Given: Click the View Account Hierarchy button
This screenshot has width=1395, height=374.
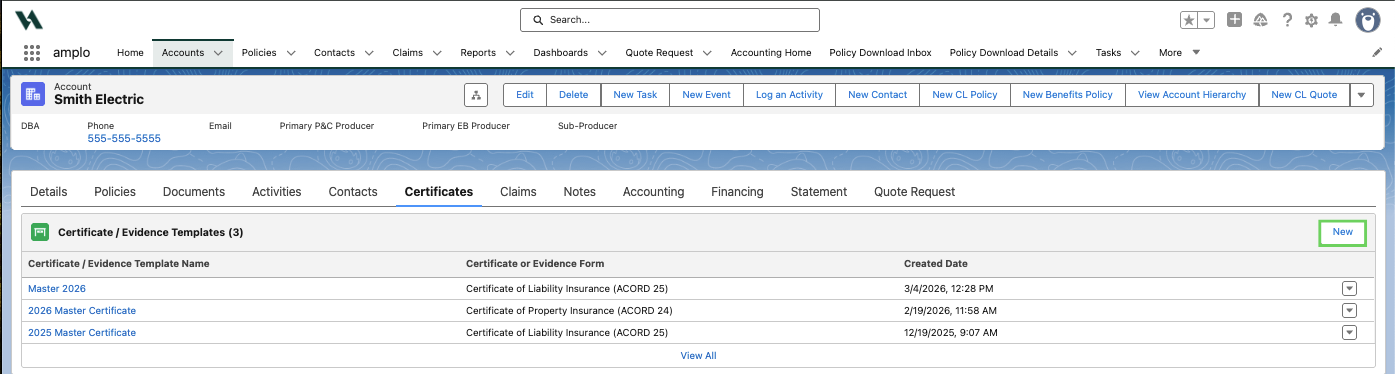Looking at the screenshot, I should click(x=1192, y=95).
